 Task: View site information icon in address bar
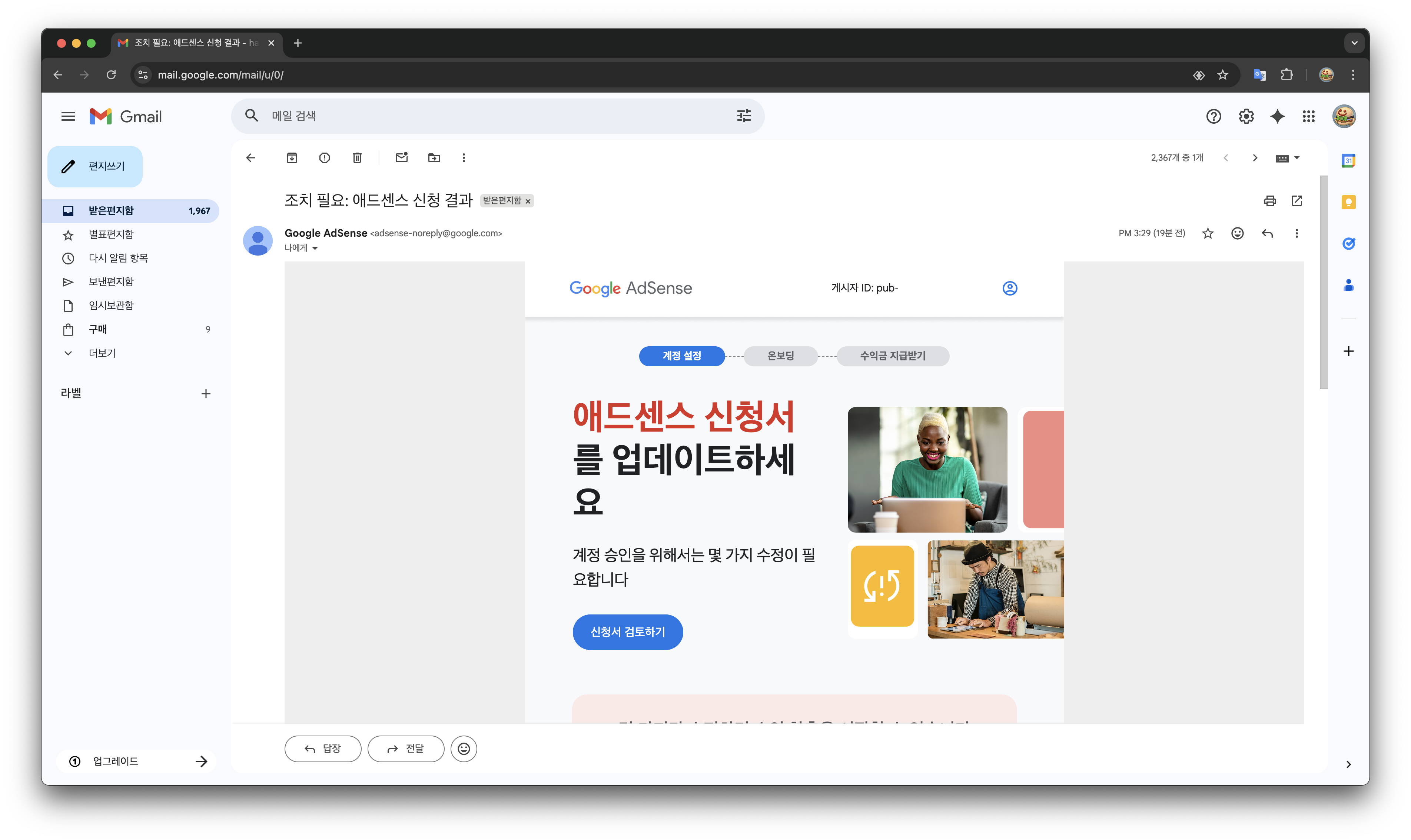[143, 75]
